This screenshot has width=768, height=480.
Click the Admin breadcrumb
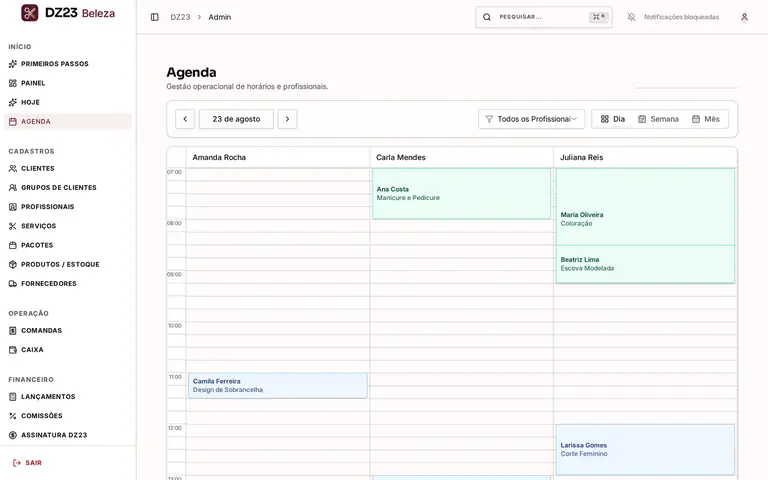point(220,17)
